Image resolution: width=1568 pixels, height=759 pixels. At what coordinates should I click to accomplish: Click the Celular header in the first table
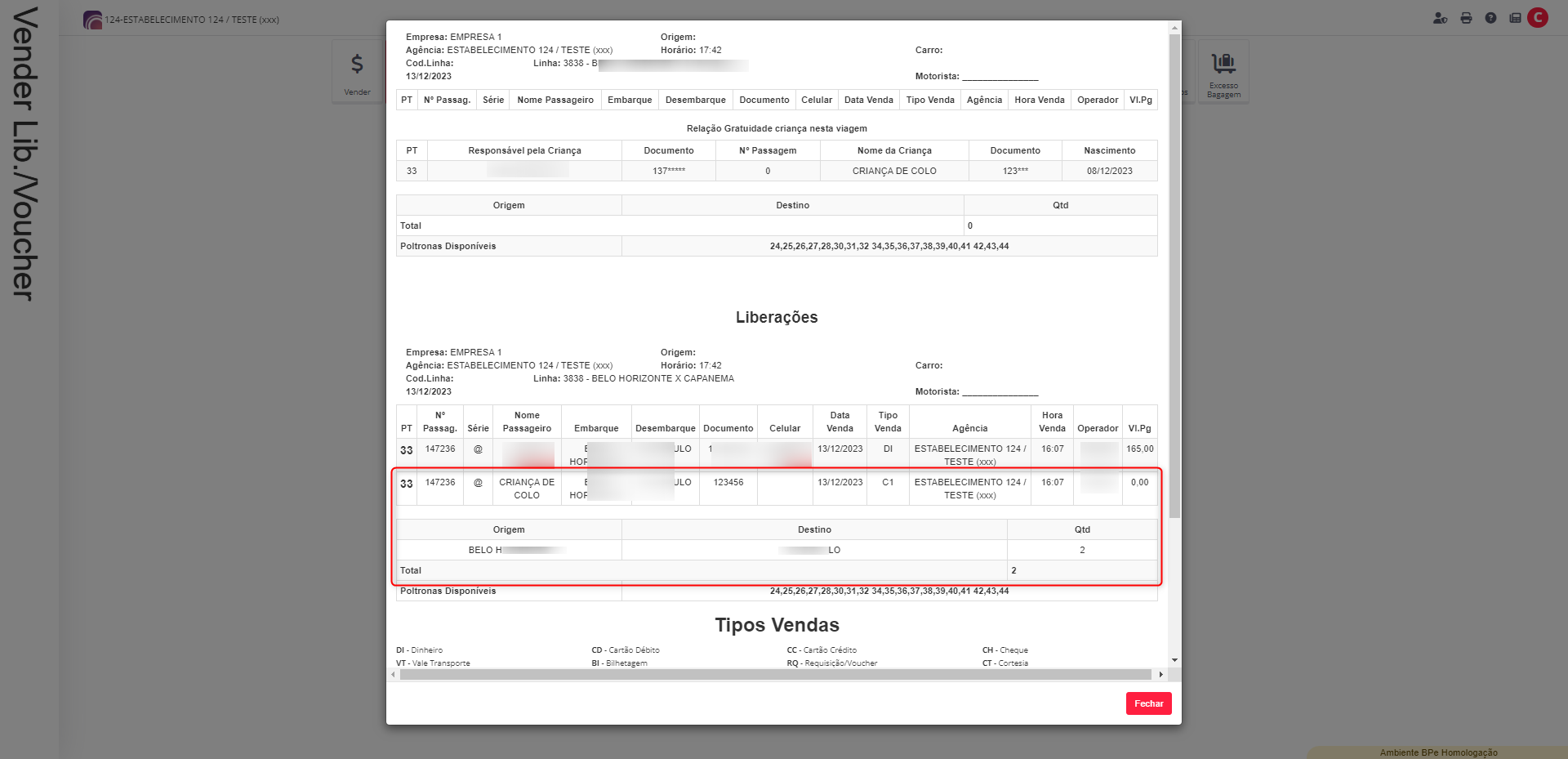click(817, 100)
